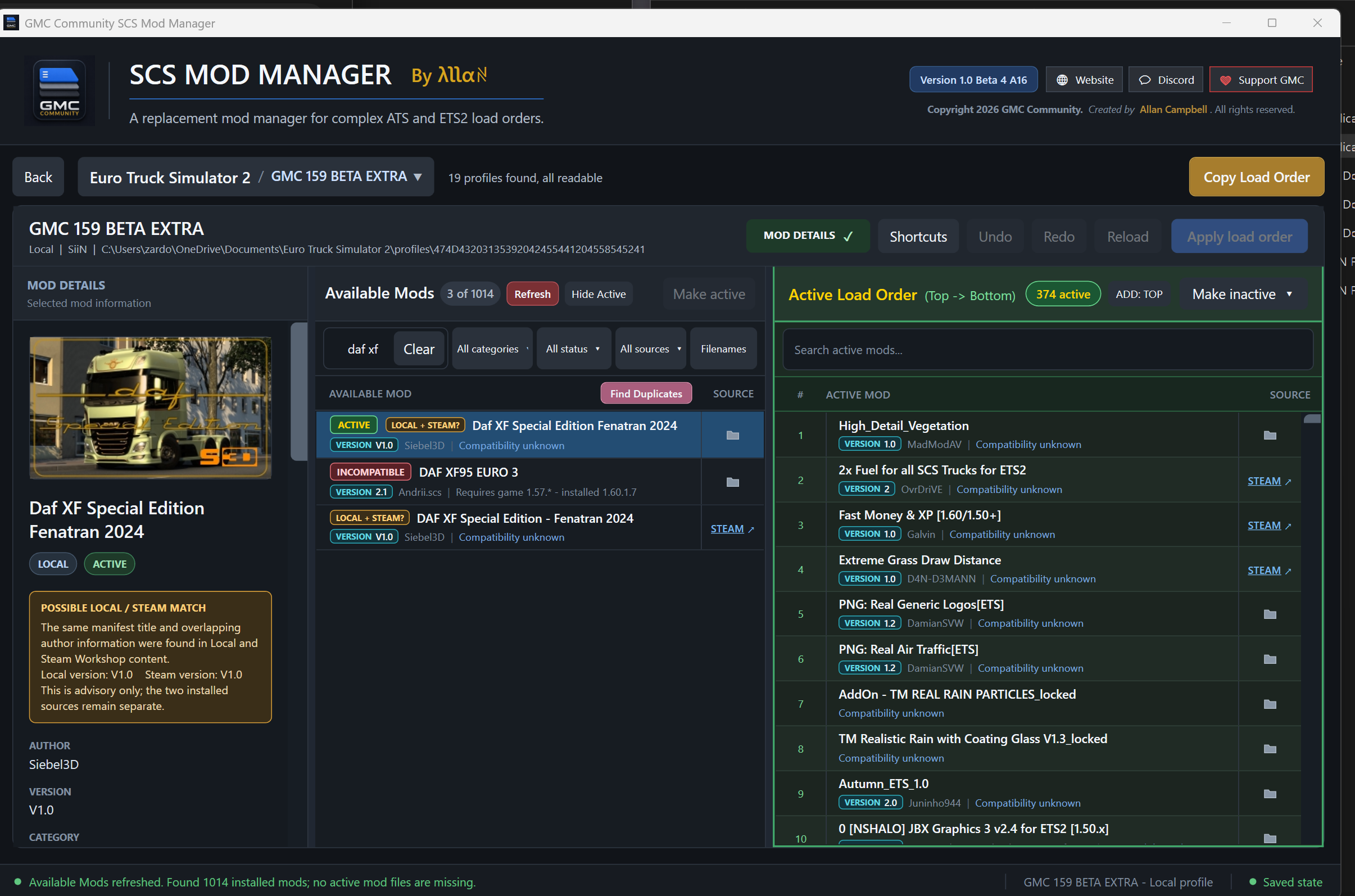Screen dimensions: 1355x896
Task: Click the mod details panel scrollbar
Action: 298,391
